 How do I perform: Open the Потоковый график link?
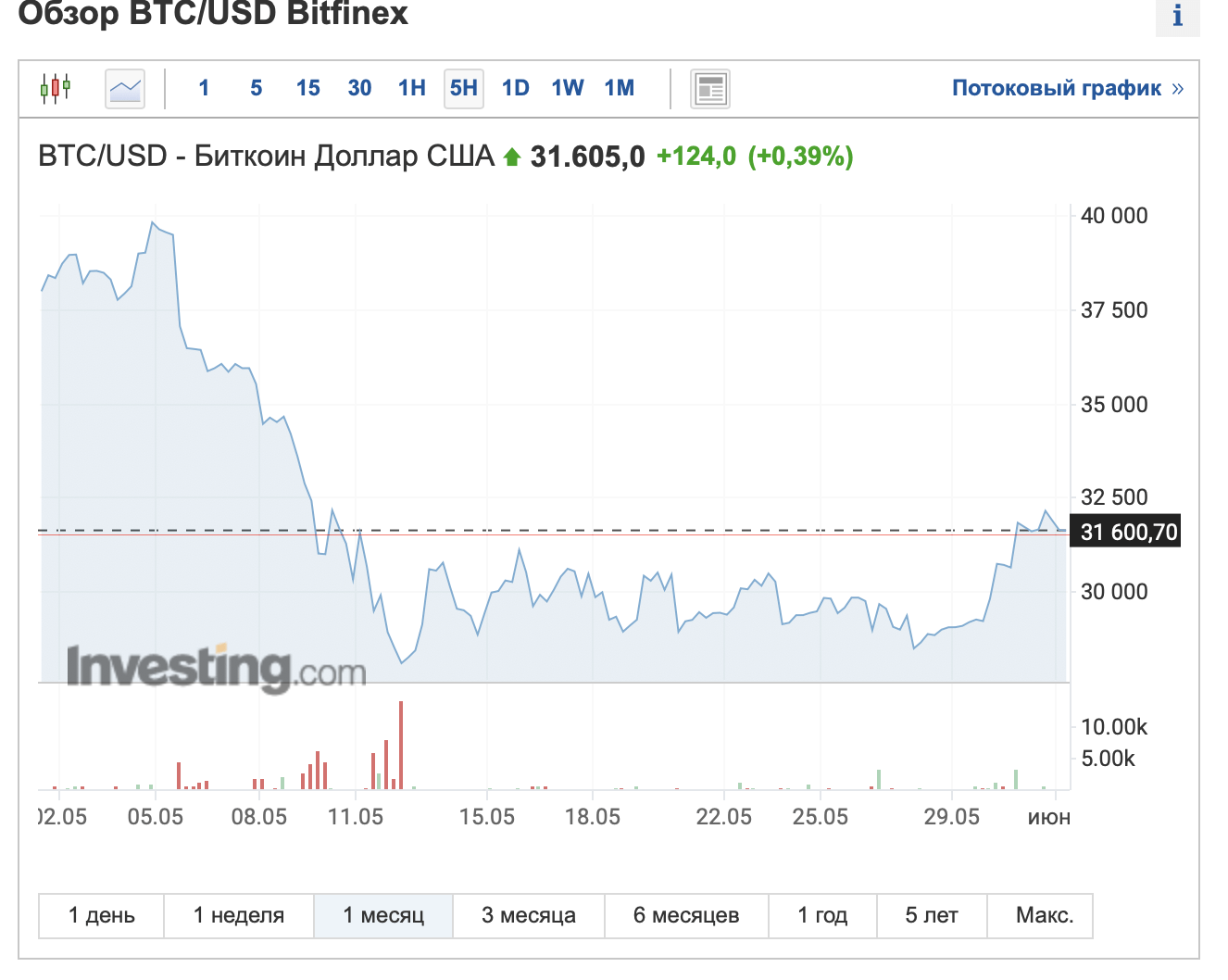click(x=1068, y=88)
